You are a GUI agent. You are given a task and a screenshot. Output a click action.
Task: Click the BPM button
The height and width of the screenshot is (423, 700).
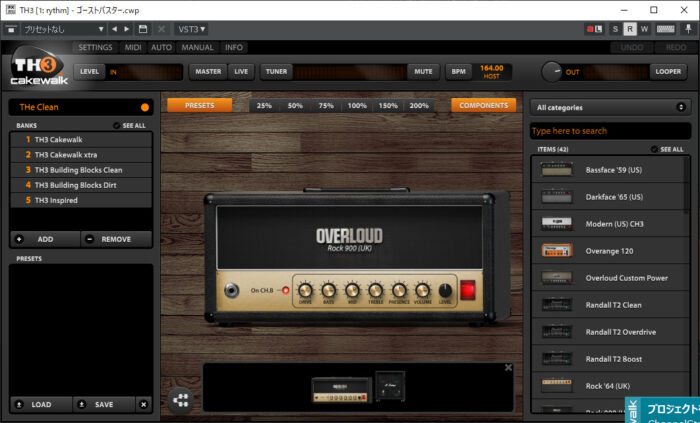click(x=458, y=72)
